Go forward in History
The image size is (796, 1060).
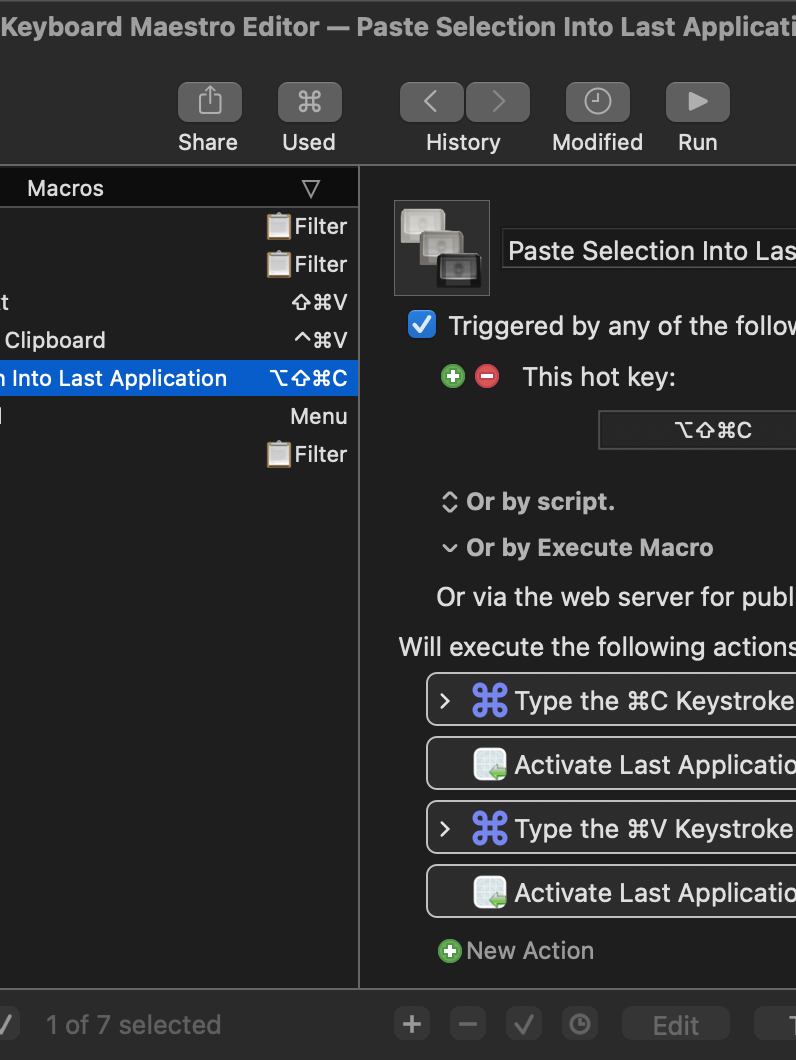(x=498, y=102)
